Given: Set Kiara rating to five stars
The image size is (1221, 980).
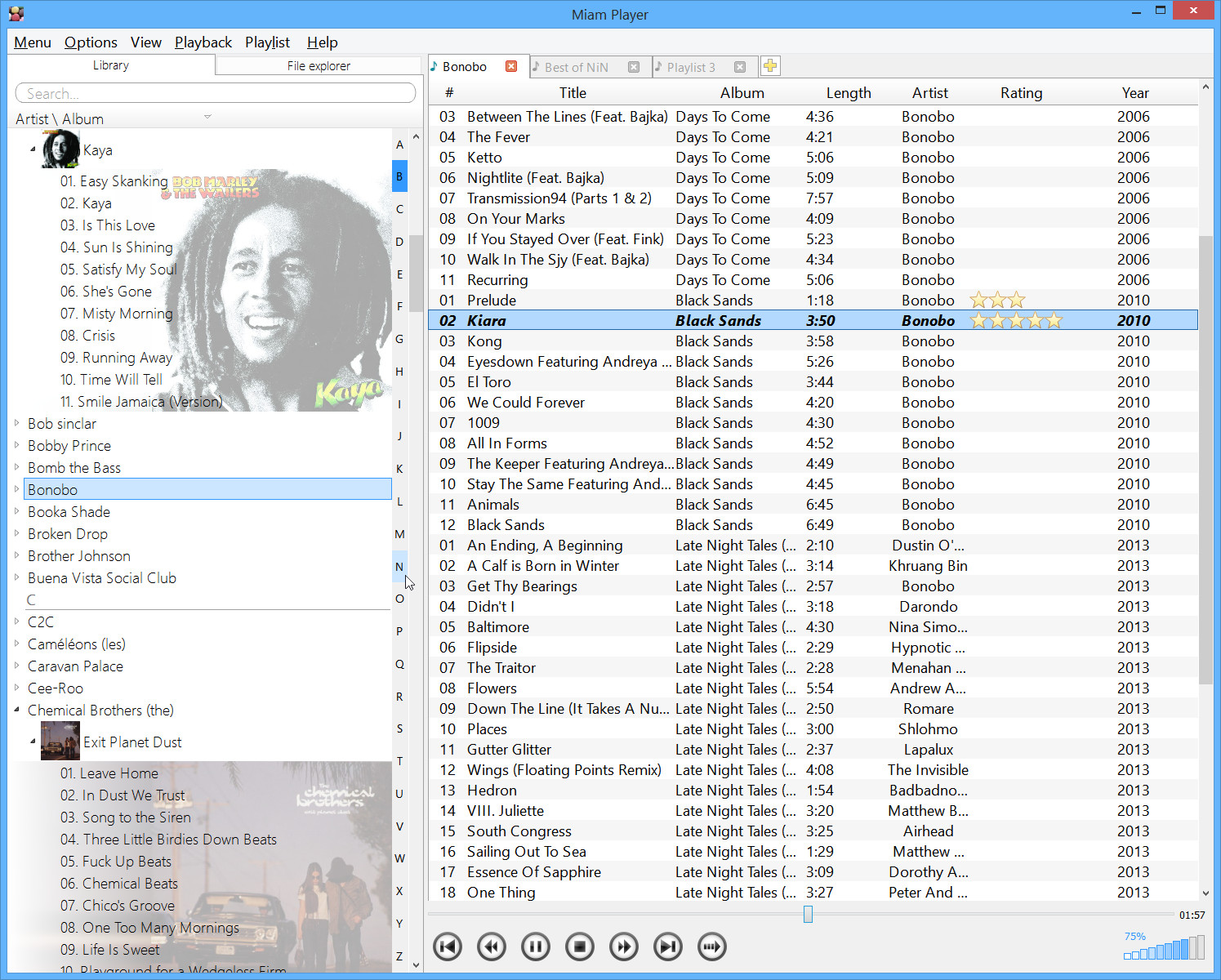Looking at the screenshot, I should (x=1054, y=320).
